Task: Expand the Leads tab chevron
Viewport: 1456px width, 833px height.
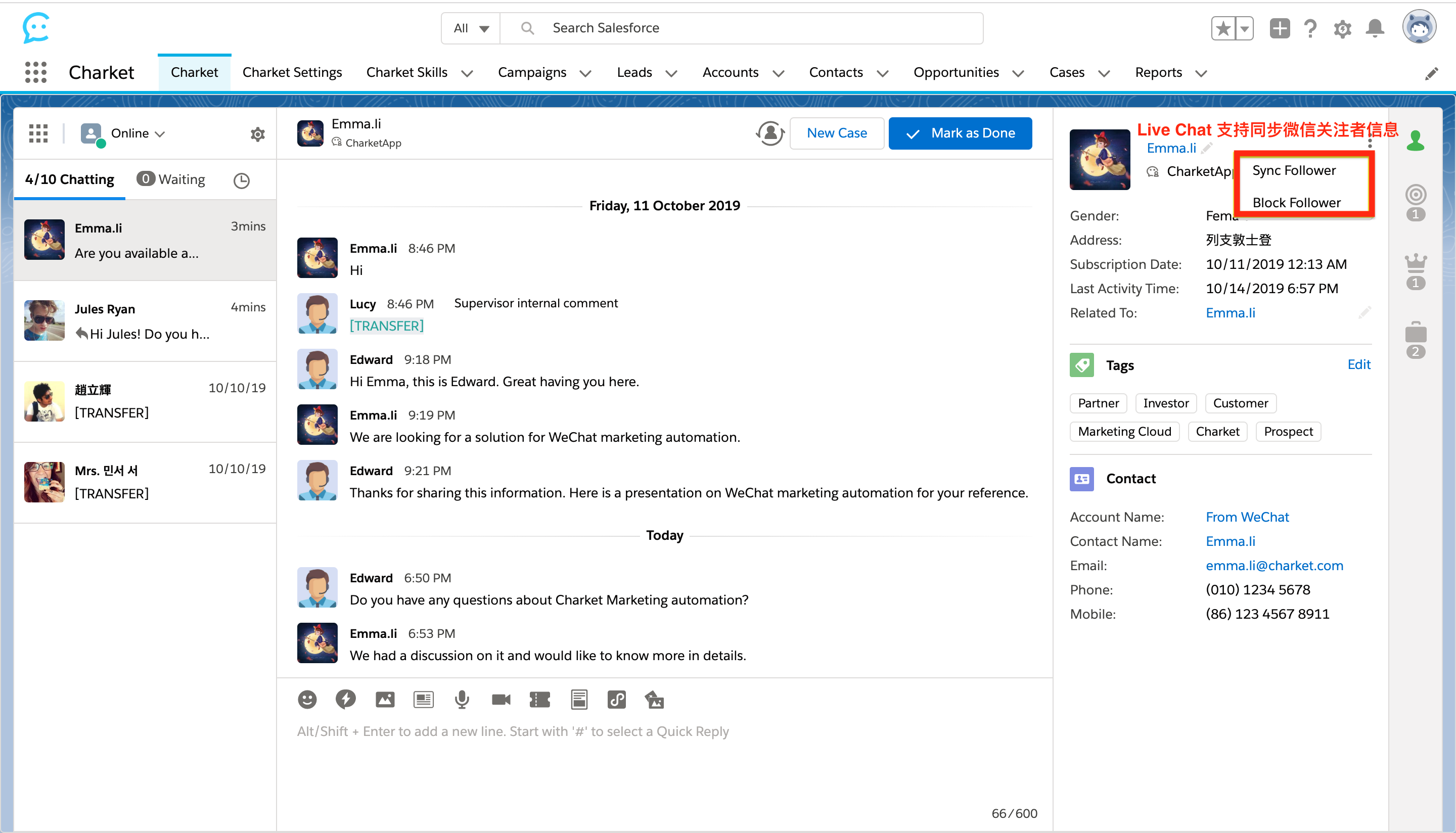Action: (x=672, y=73)
